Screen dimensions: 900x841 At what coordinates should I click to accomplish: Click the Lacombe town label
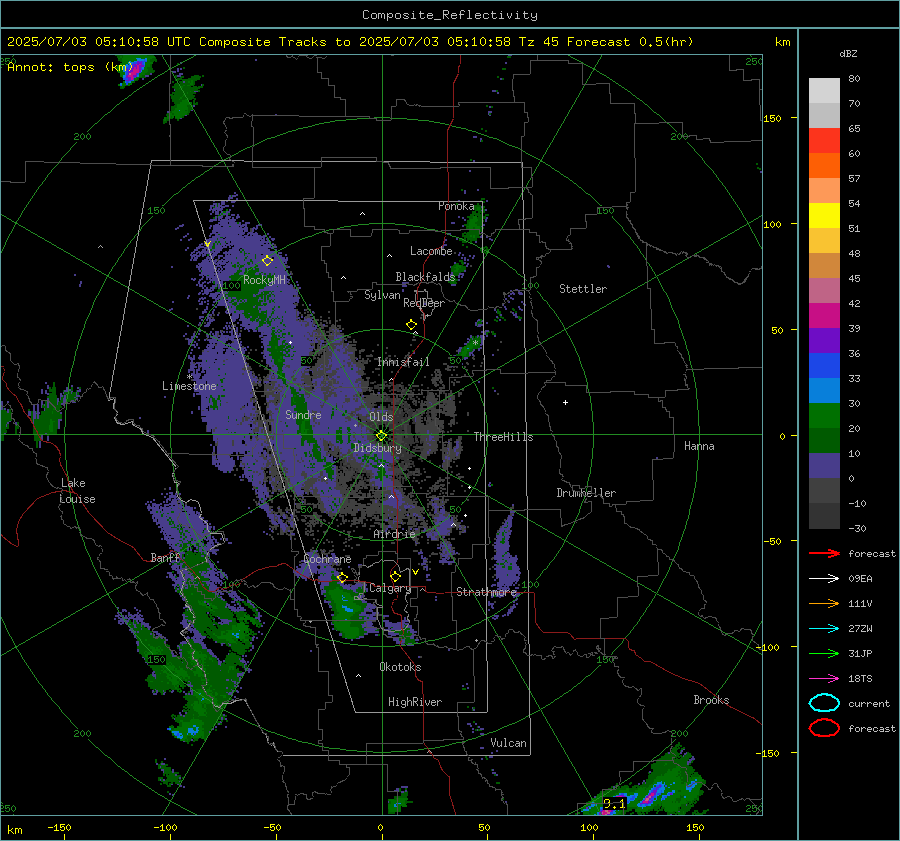[x=431, y=251]
